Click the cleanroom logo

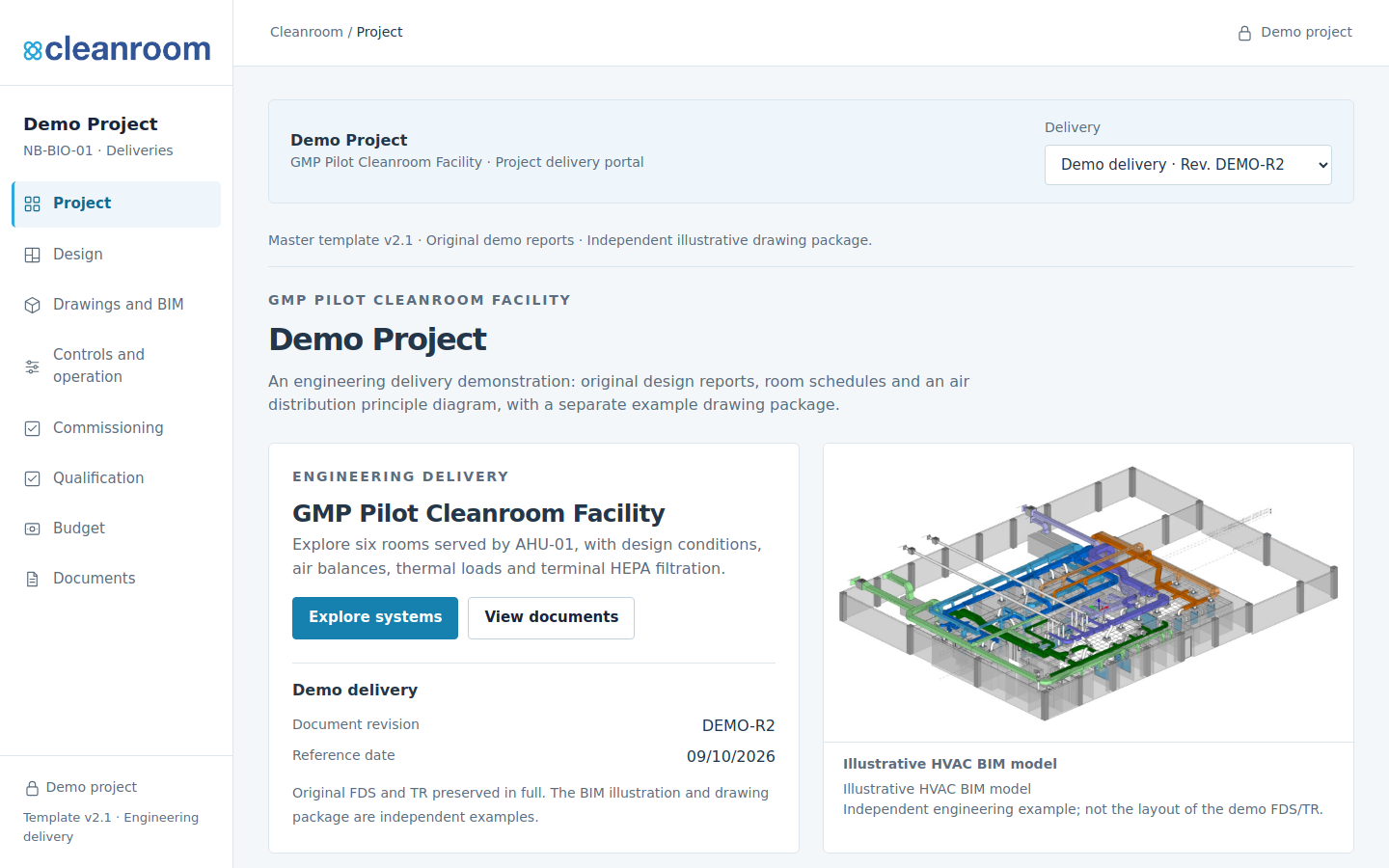(x=117, y=49)
